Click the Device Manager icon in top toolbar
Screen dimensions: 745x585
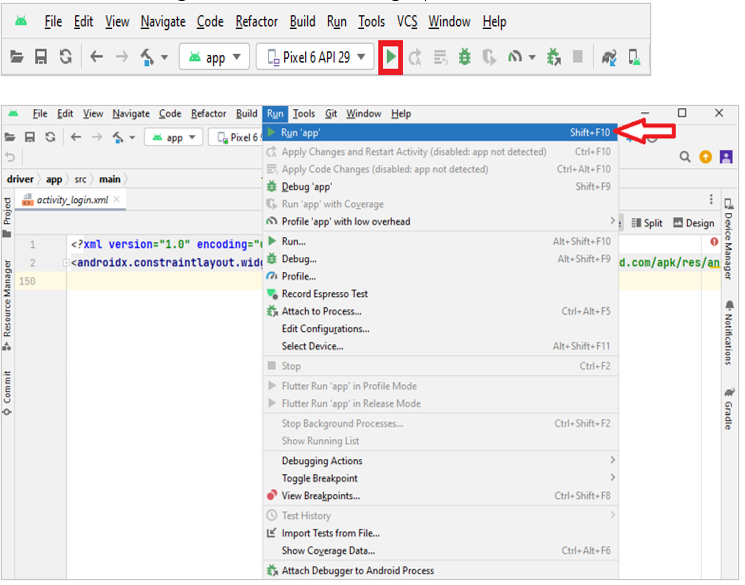coord(634,58)
